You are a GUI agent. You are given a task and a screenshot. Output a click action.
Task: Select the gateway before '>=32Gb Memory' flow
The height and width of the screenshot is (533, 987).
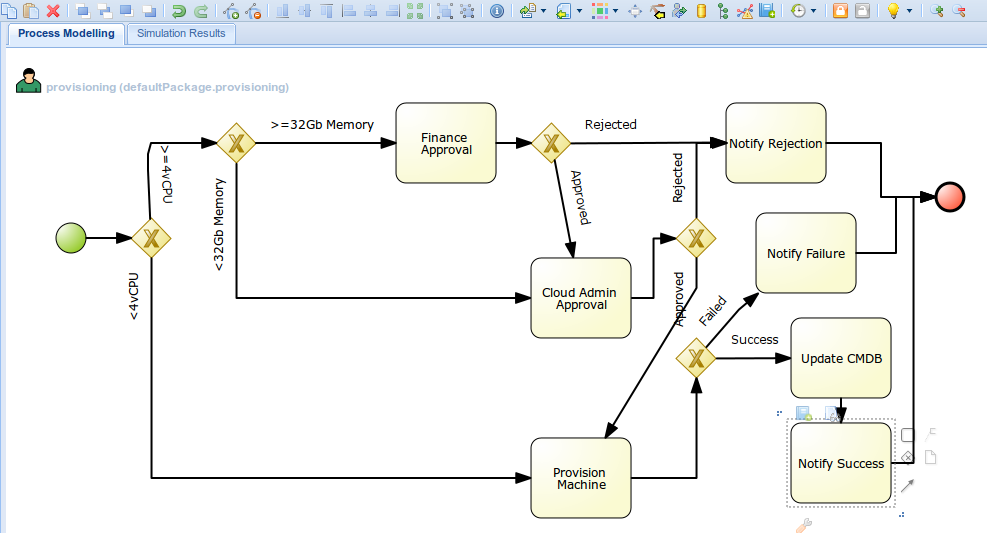pyautogui.click(x=236, y=143)
